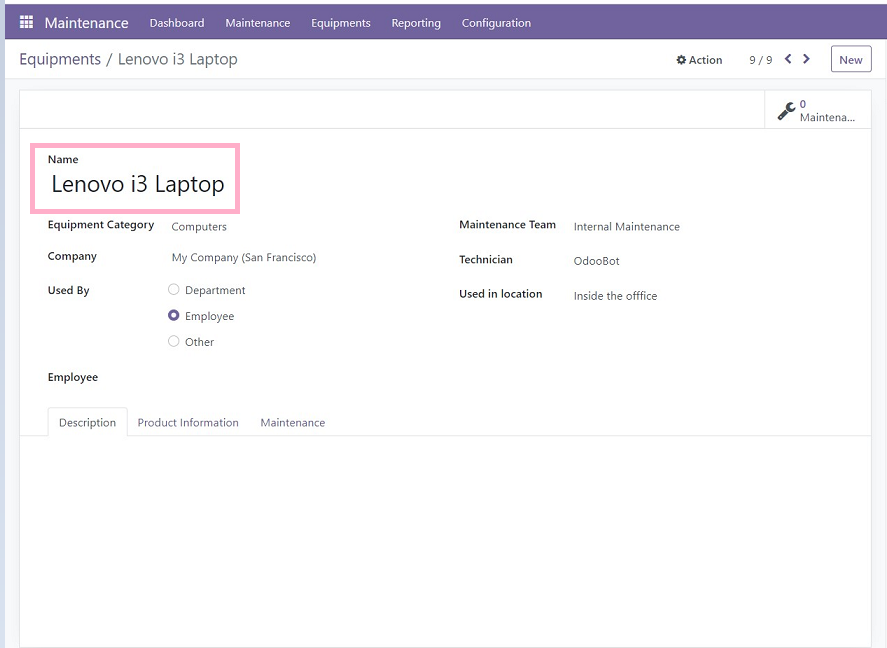Click the Used By label
Image resolution: width=887 pixels, height=648 pixels.
(68, 290)
